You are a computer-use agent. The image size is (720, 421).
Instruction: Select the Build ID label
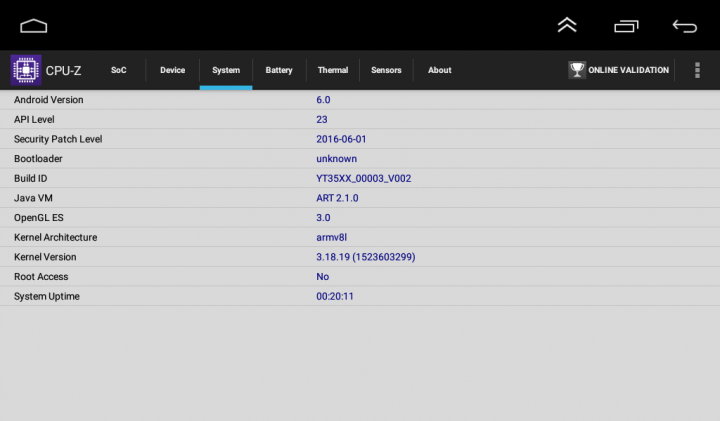pos(30,179)
